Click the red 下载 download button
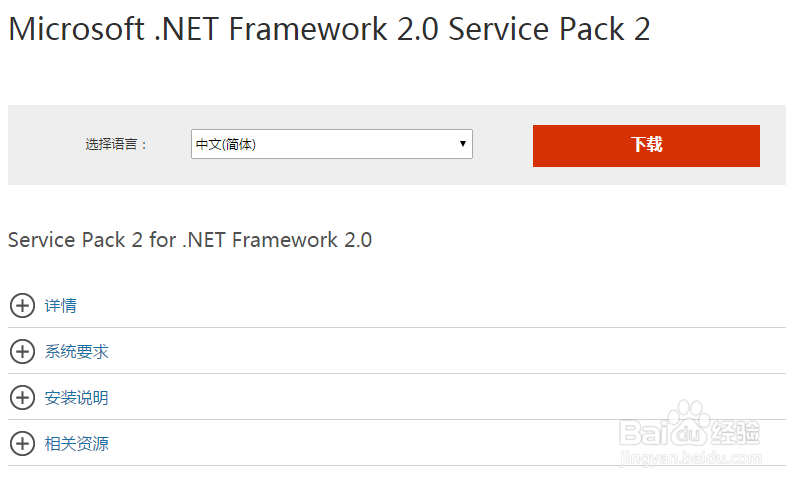808x486 pixels. [646, 145]
